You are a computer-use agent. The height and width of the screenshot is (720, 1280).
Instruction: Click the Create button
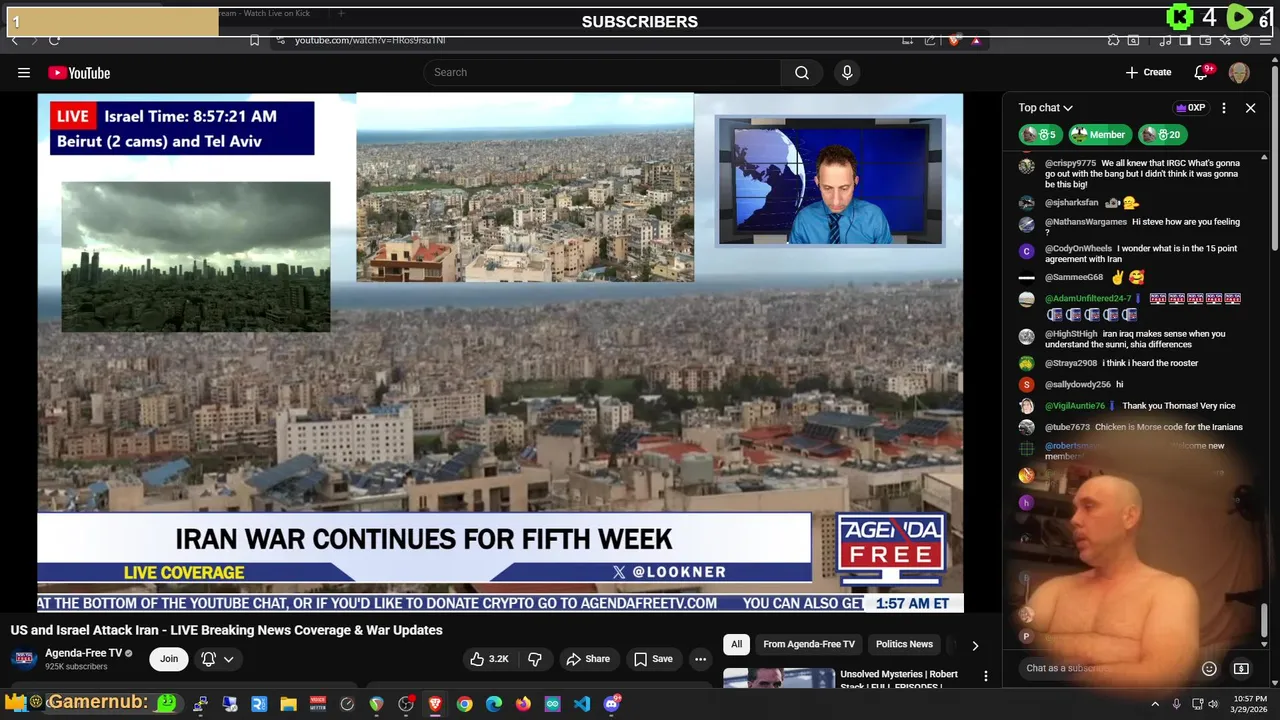(x=1148, y=72)
